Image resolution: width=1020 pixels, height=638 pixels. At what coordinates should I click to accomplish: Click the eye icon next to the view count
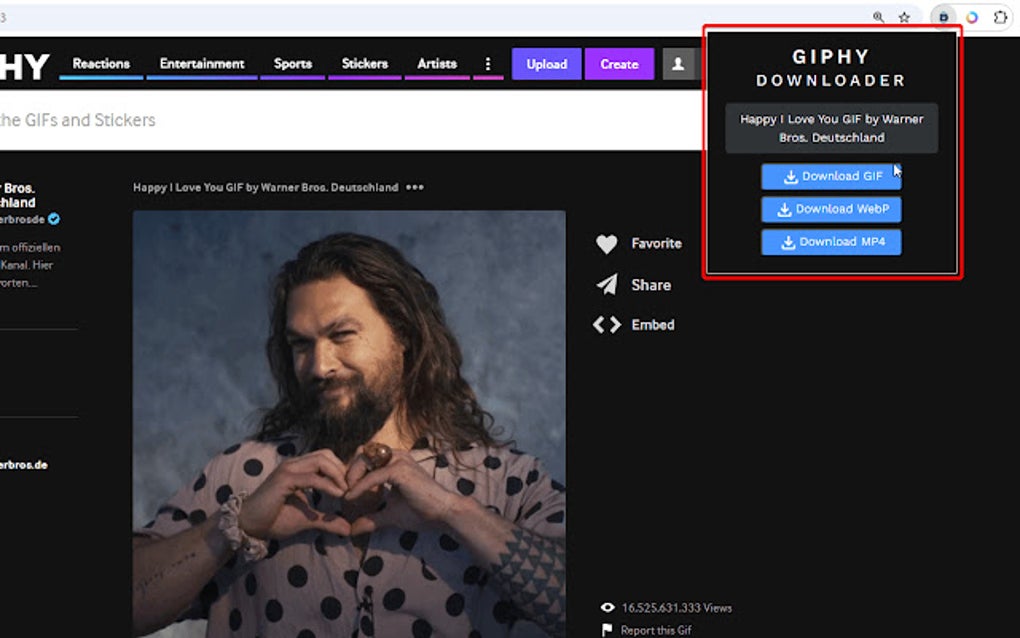pyautogui.click(x=607, y=607)
